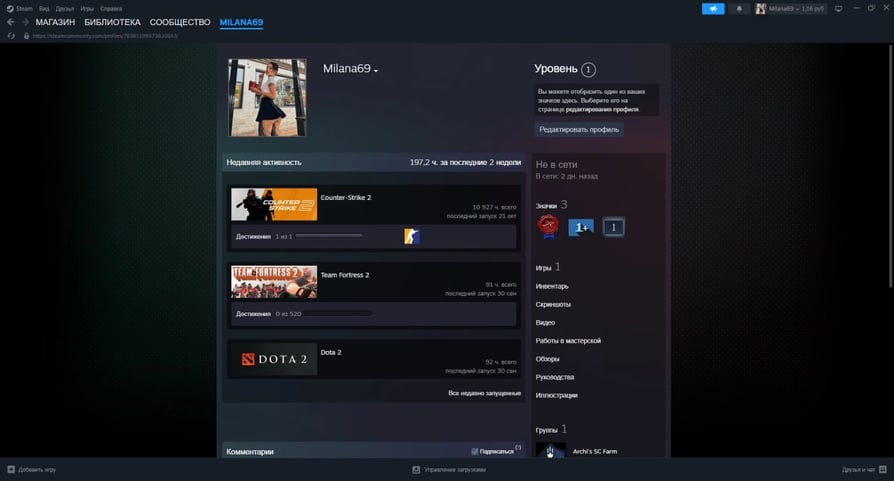Toggle the Подписаться checkbox in comments

tap(475, 451)
